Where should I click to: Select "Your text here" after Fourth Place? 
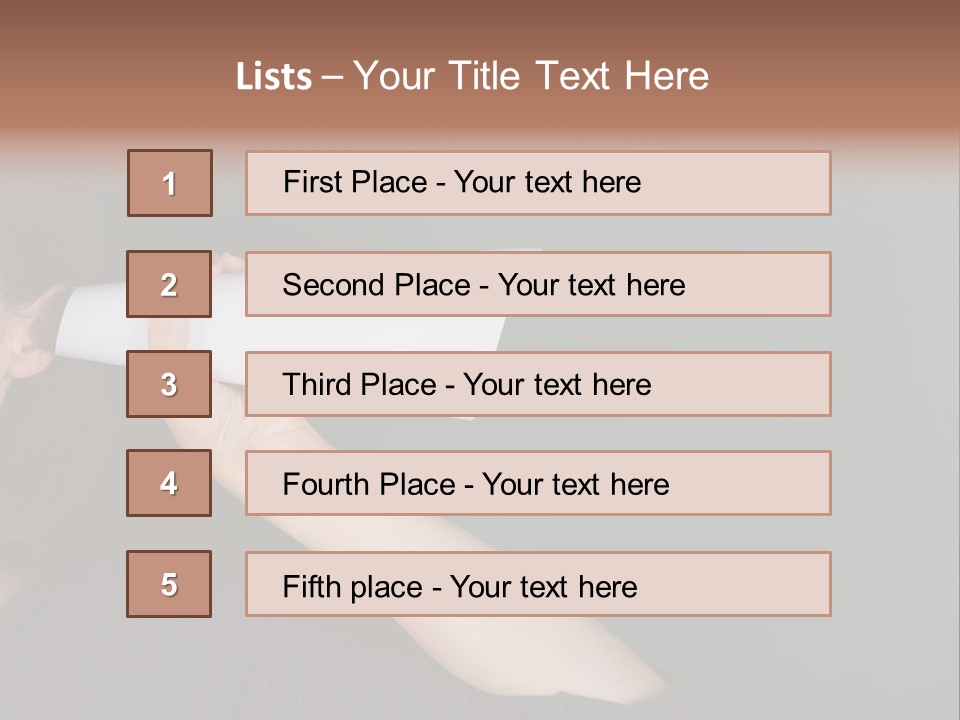(x=575, y=485)
